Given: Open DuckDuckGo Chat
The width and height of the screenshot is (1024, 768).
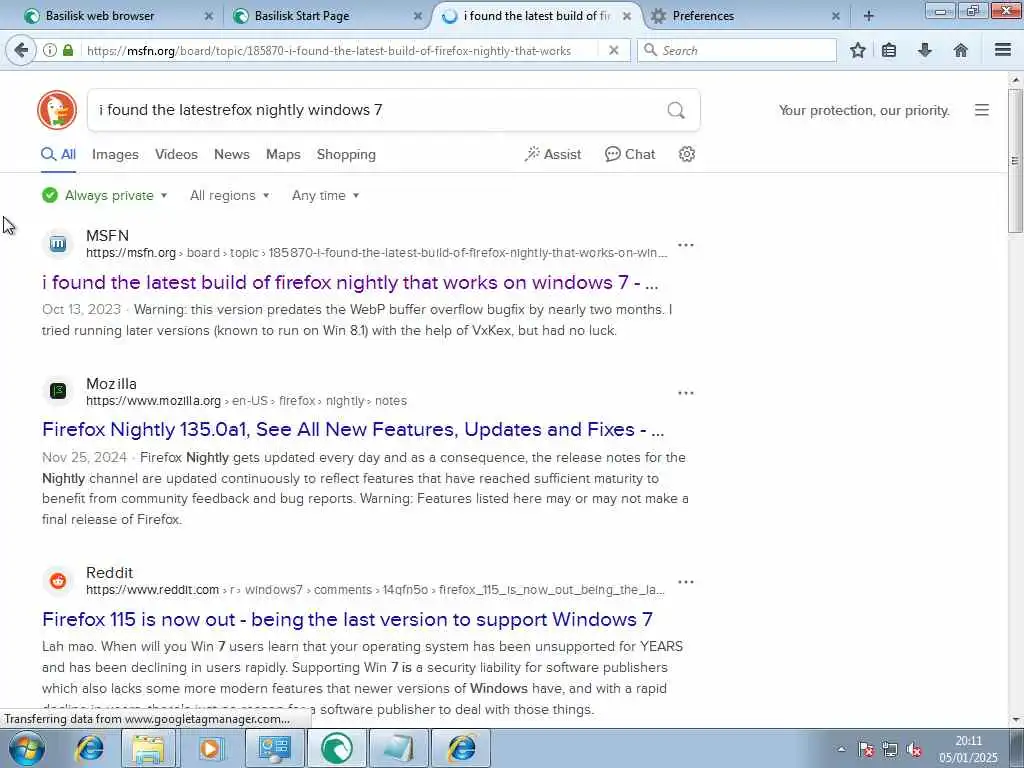Looking at the screenshot, I should point(630,154).
